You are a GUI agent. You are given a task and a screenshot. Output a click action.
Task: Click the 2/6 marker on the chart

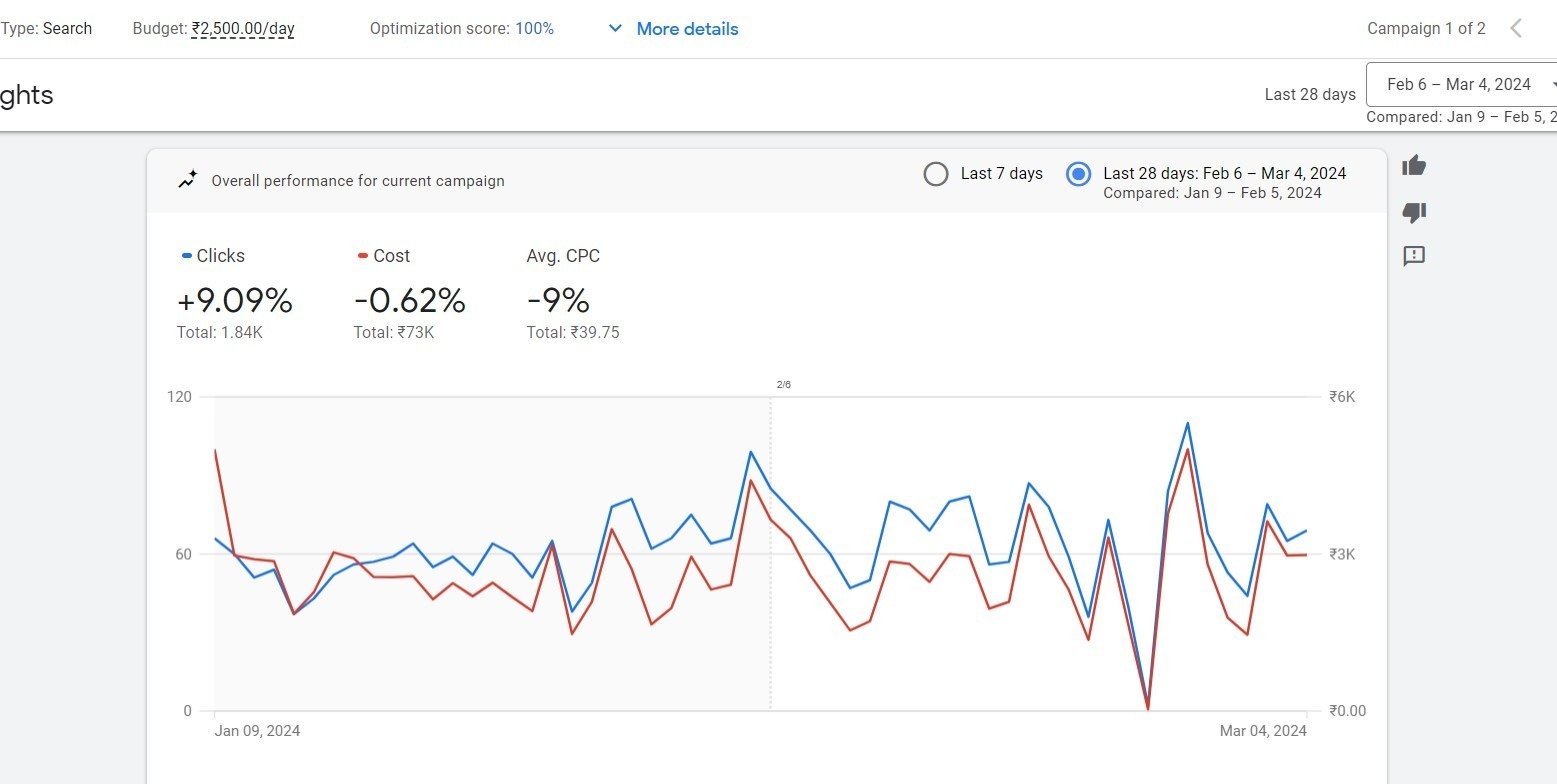(x=784, y=383)
